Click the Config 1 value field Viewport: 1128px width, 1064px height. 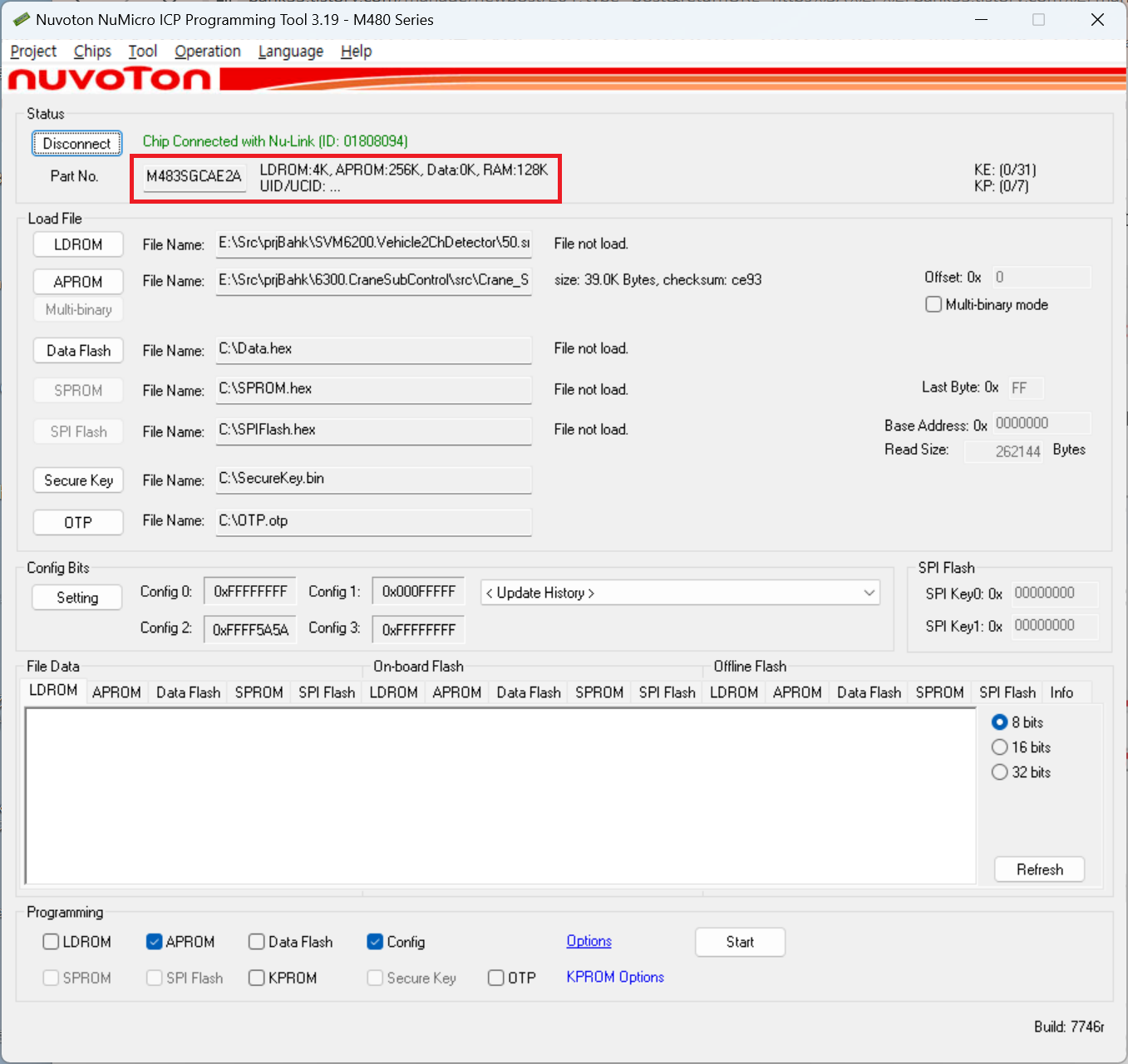point(418,592)
